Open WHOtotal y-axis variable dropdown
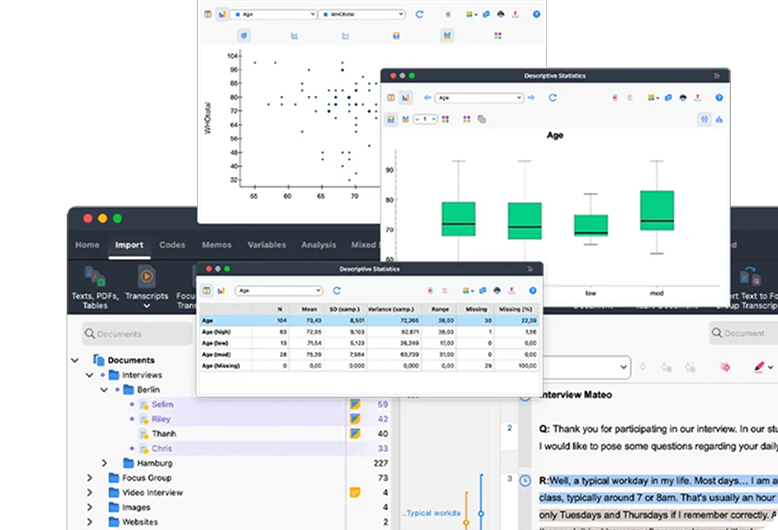 (362, 14)
